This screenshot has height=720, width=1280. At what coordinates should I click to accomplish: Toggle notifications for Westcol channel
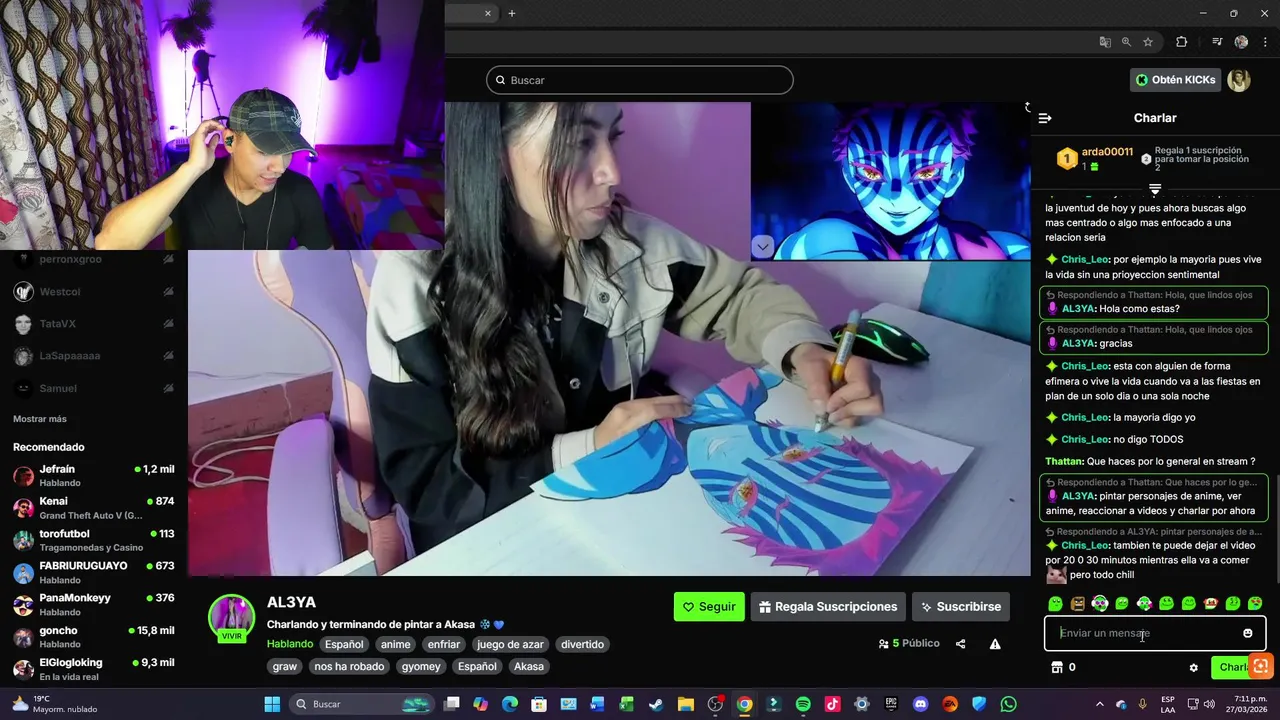[168, 292]
